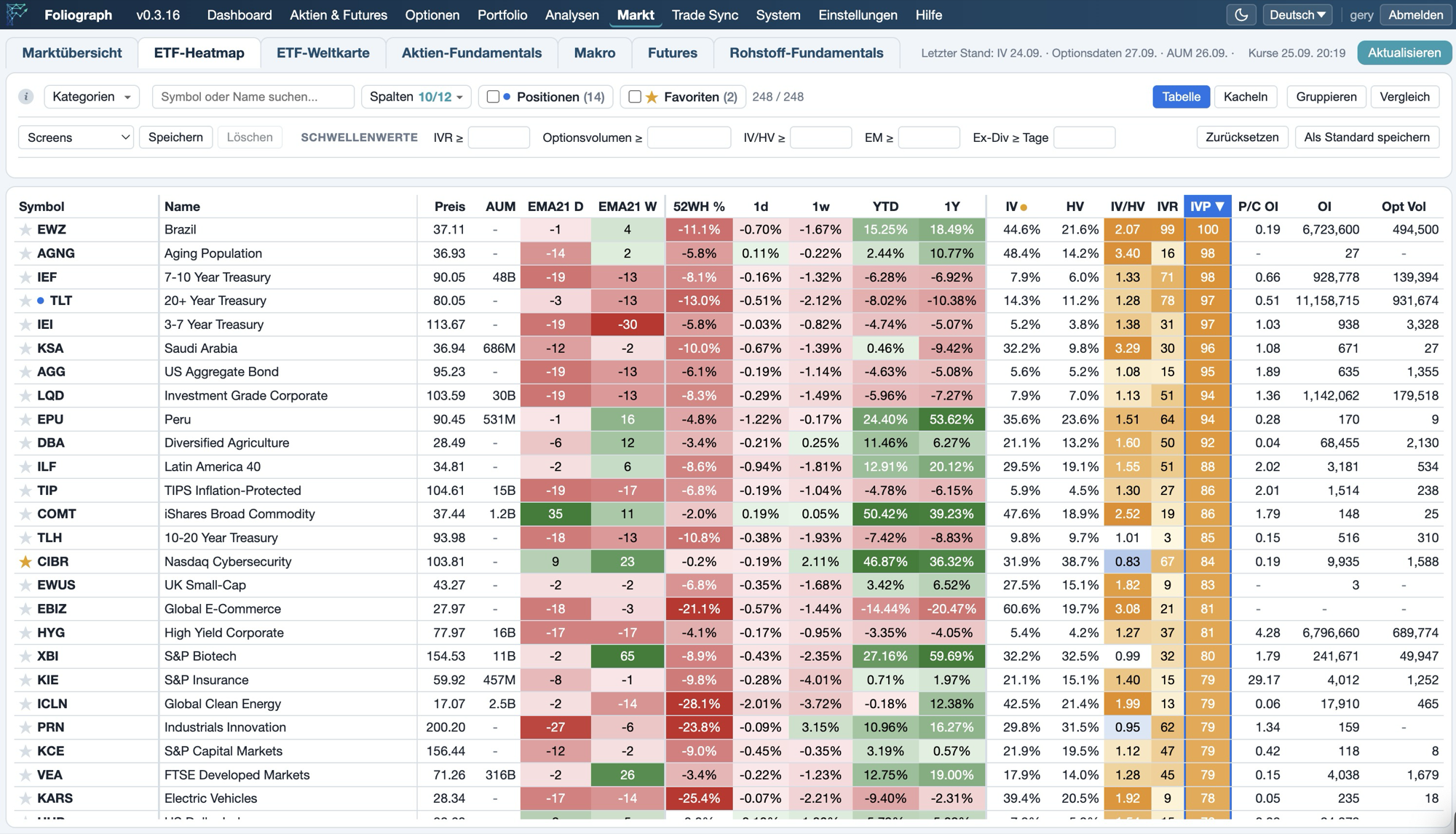Viewport: 1456px width, 834px height.
Task: Star the KSA Saudi Arabia row
Action: point(25,349)
